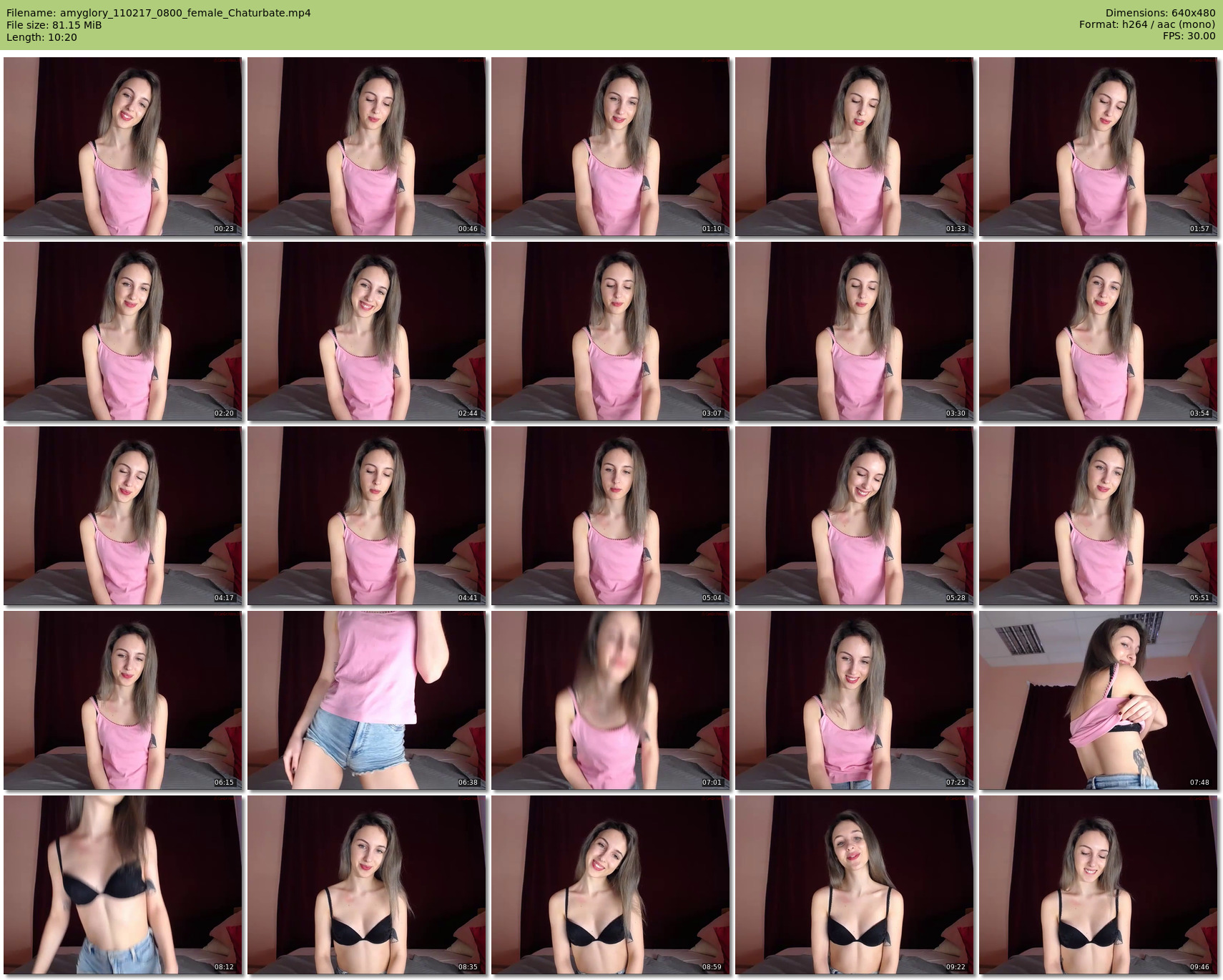This screenshot has height=980, width=1223.
Task: Select the frame at 04:41
Action: point(366,516)
